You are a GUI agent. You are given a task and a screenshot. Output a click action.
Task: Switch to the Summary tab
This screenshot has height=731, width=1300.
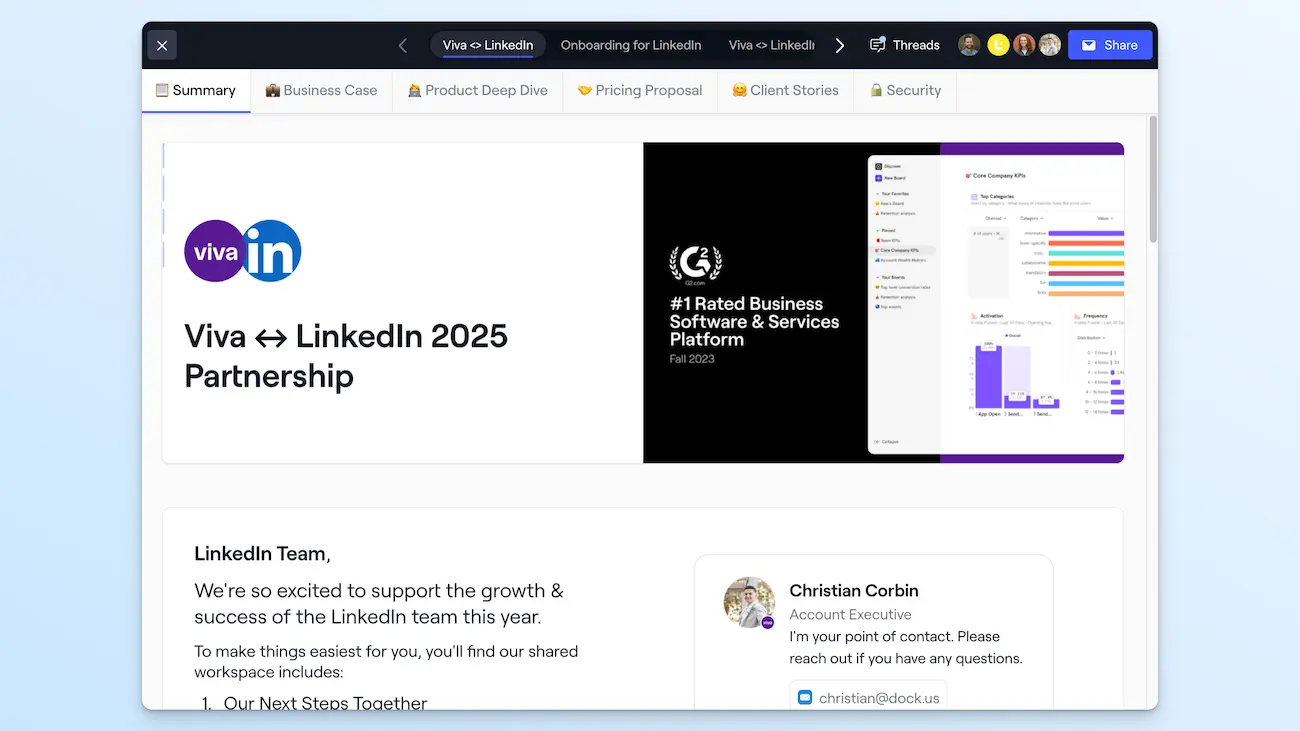coord(196,90)
